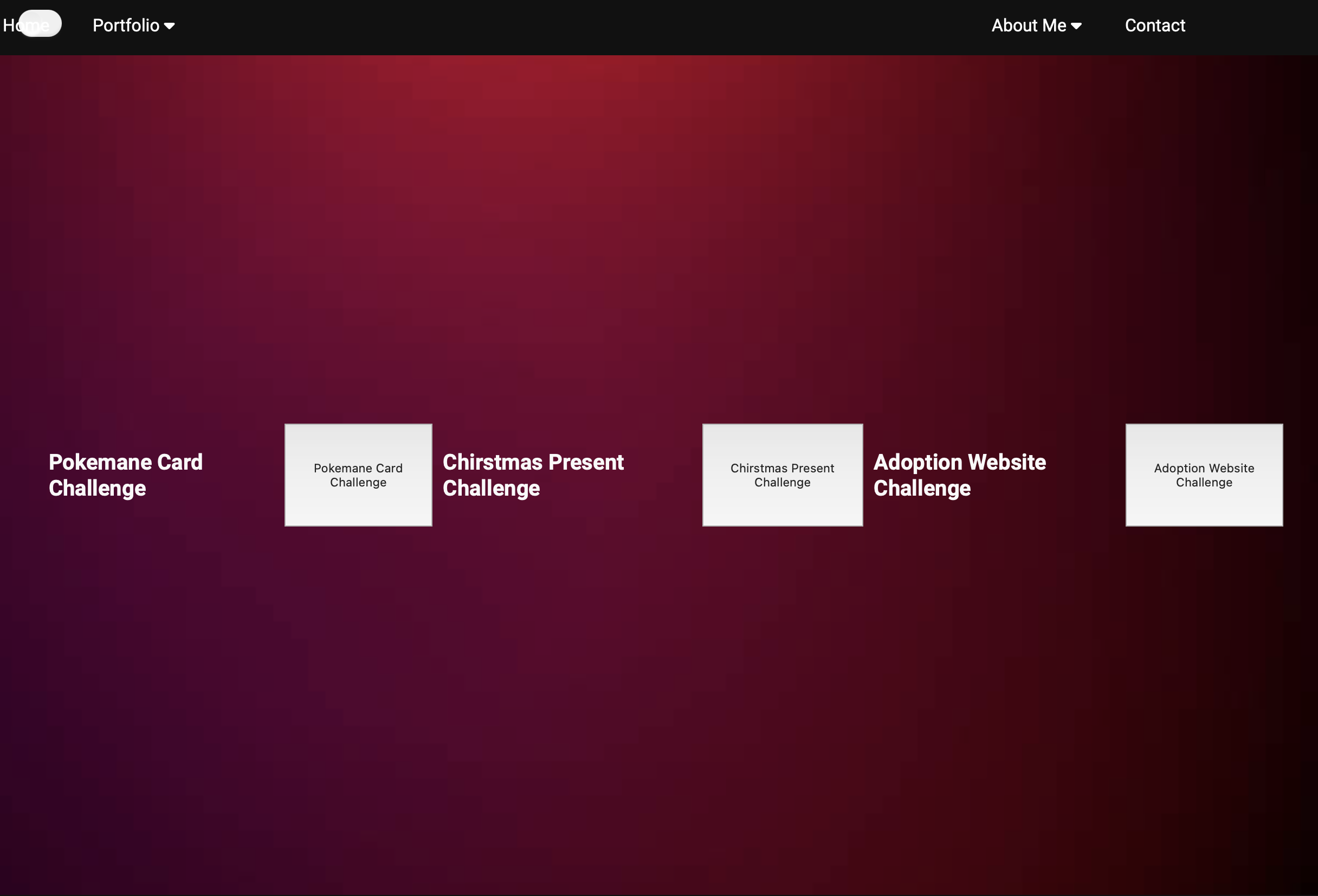Click the Adoption Website Challenge heading
1318x896 pixels.
[x=959, y=475]
